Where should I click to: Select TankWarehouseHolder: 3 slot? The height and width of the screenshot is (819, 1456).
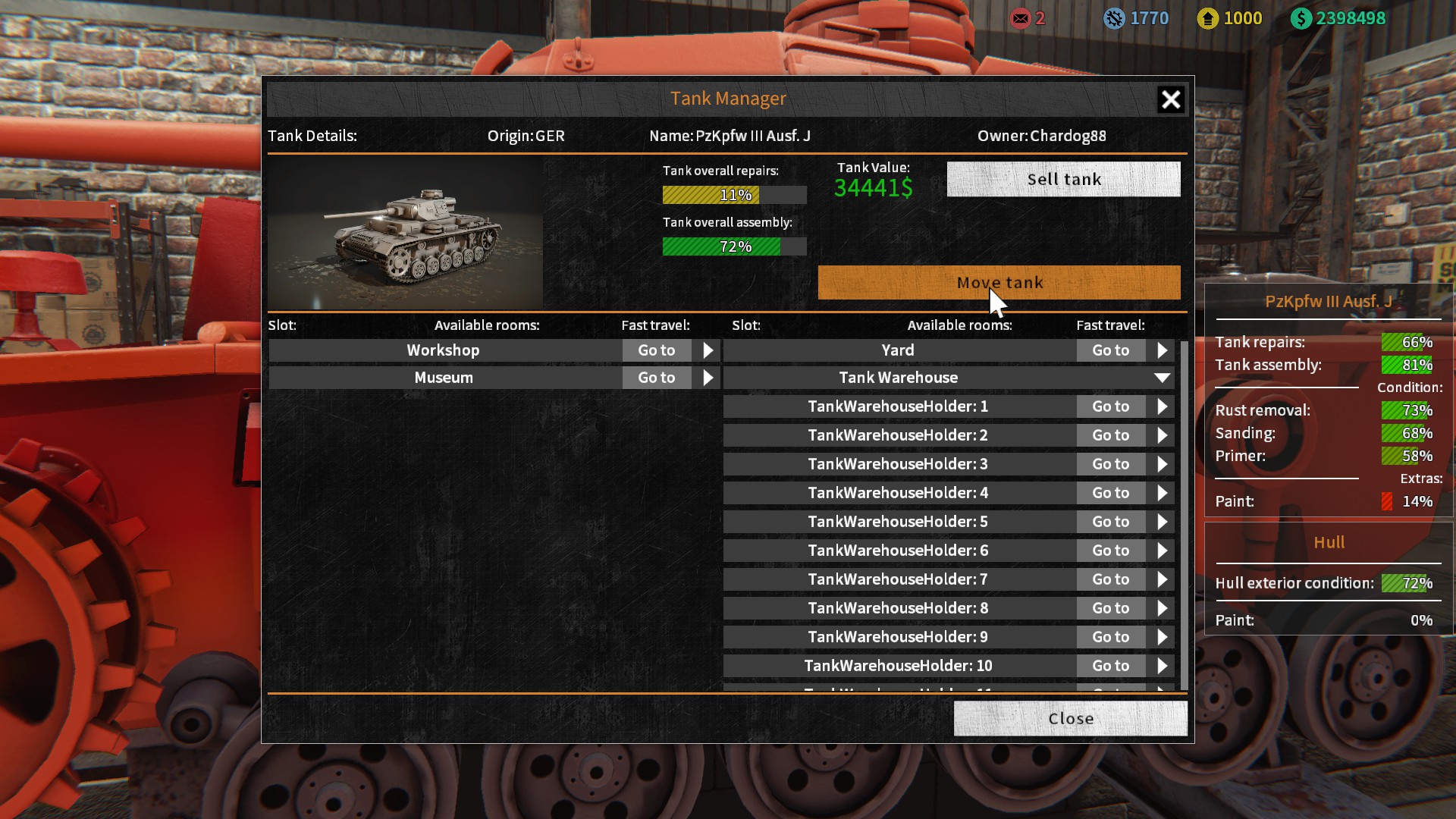point(899,464)
